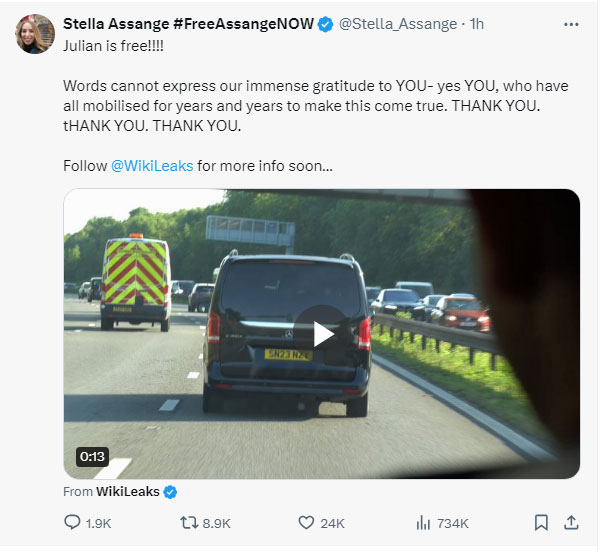The width and height of the screenshot is (601, 552).
Task: Open Stella Assange's profile avatar photo
Action: (x=34, y=34)
